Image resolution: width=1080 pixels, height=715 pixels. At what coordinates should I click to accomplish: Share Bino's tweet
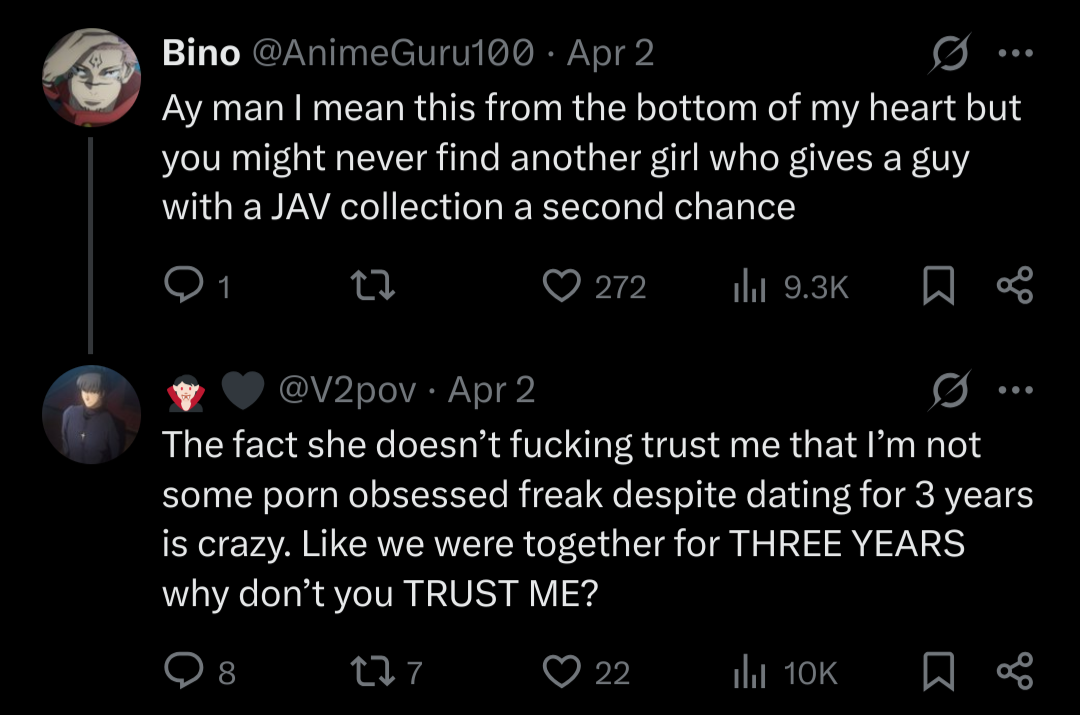click(1013, 287)
